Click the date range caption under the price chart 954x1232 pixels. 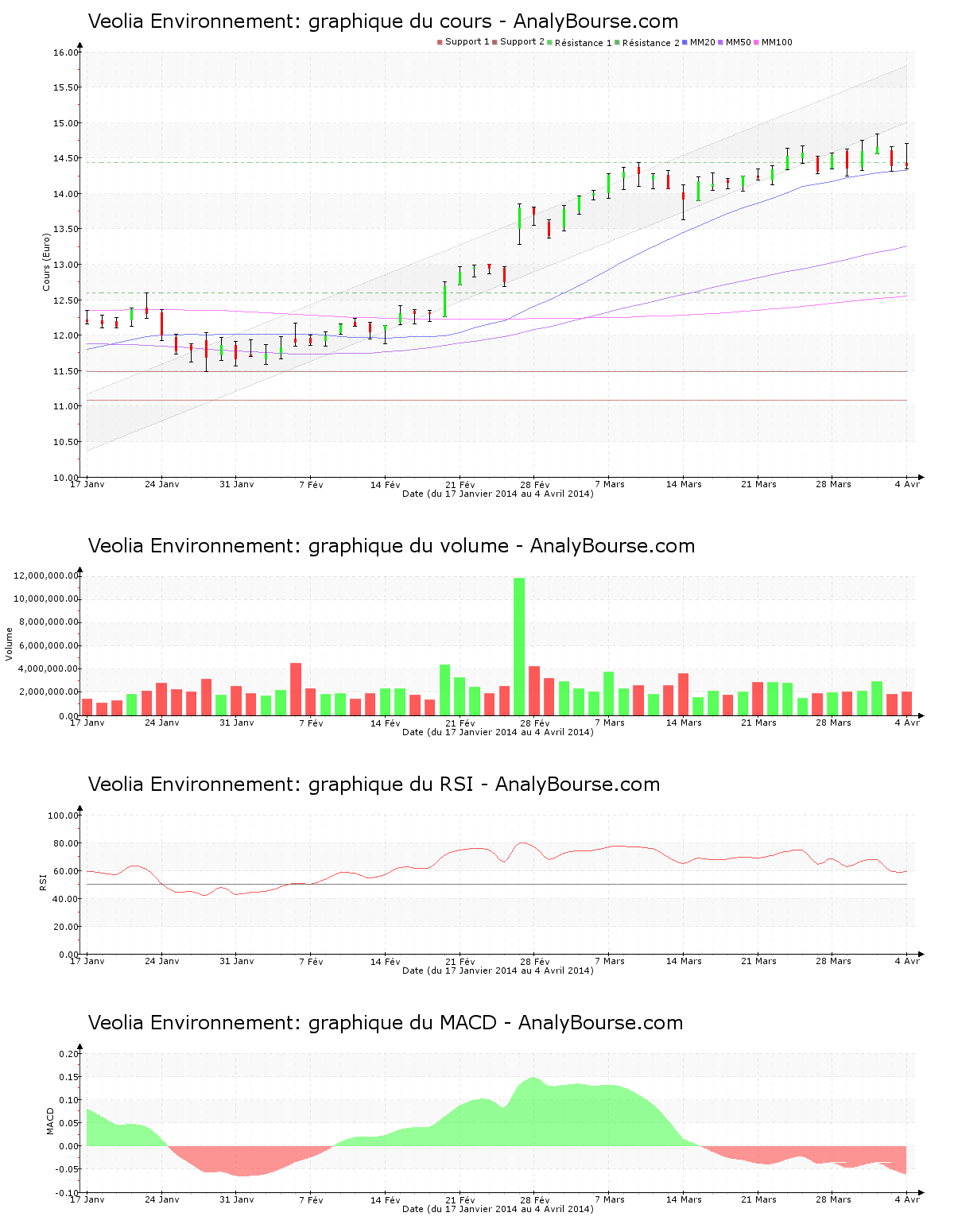(x=498, y=494)
